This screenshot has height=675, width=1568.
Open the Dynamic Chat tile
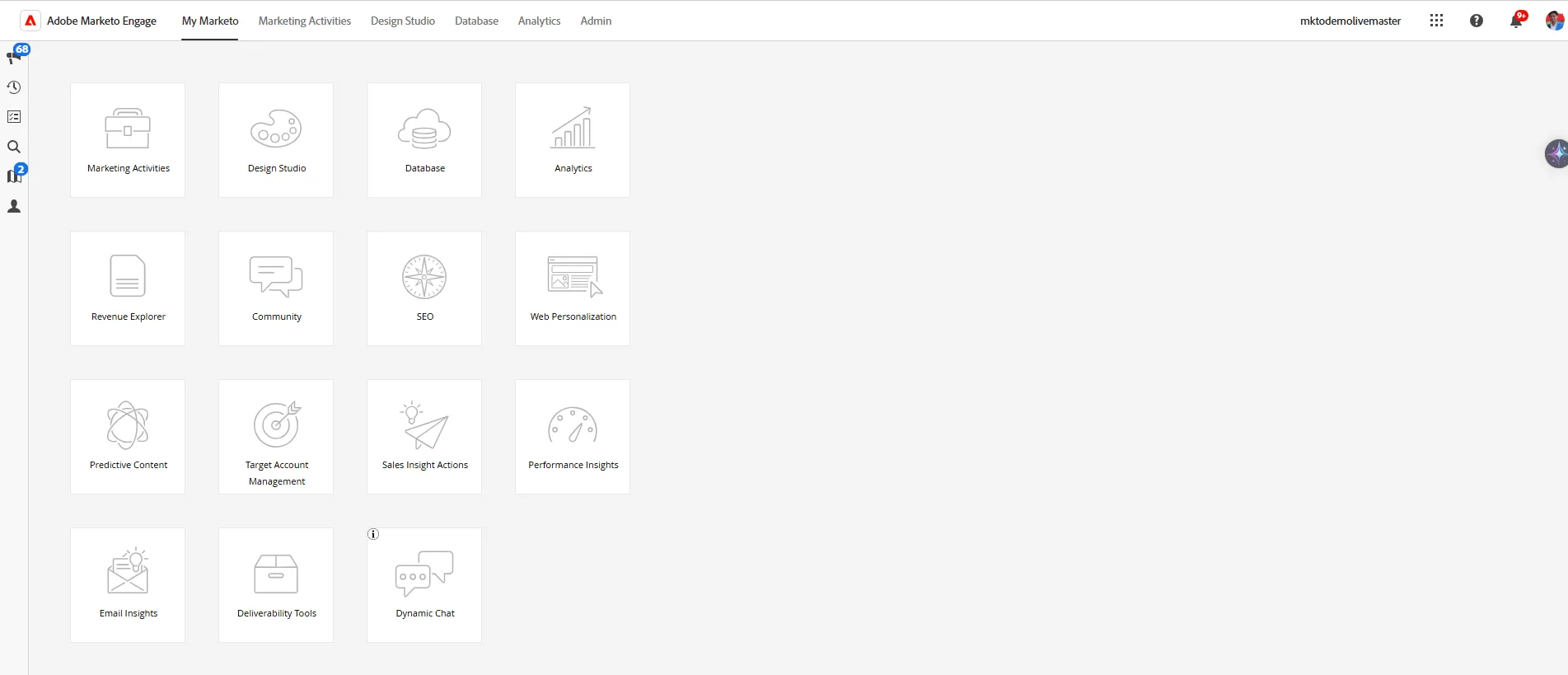424,585
